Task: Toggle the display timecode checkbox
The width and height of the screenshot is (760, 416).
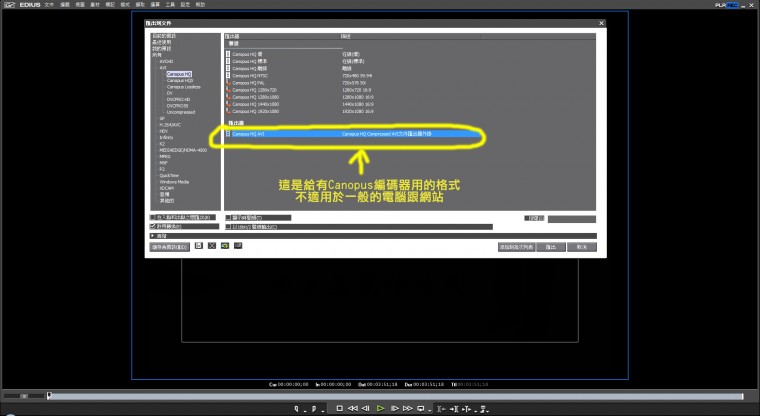Action: coord(228,218)
